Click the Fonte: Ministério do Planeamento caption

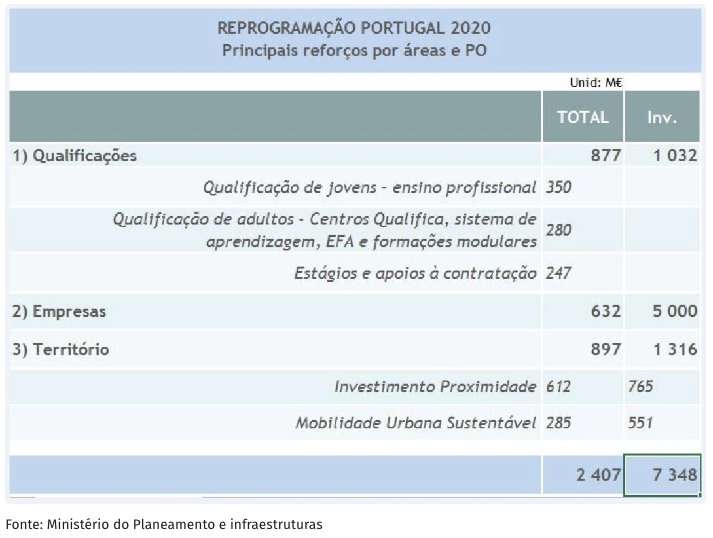[164, 524]
